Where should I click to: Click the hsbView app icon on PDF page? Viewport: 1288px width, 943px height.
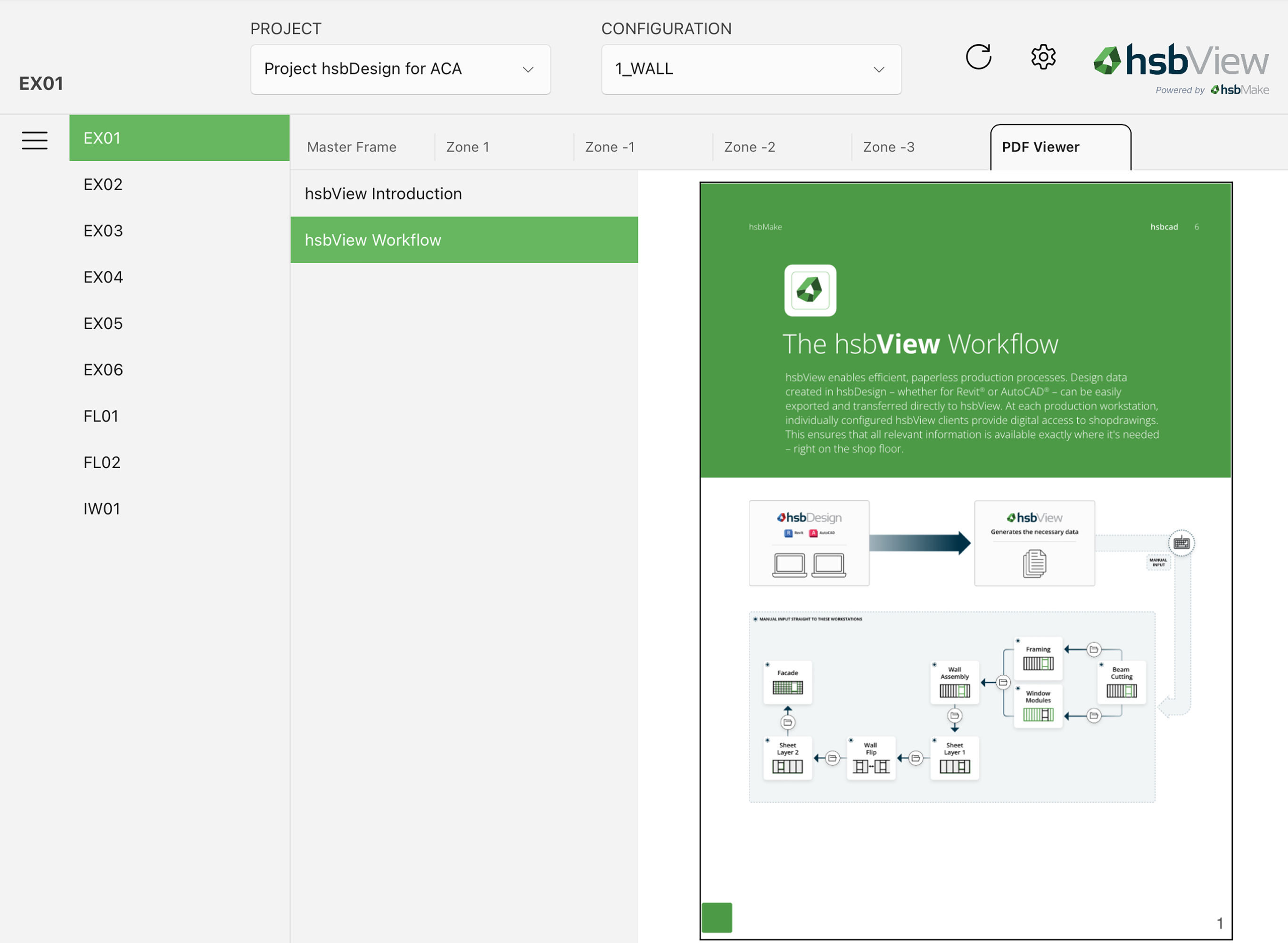(x=810, y=290)
